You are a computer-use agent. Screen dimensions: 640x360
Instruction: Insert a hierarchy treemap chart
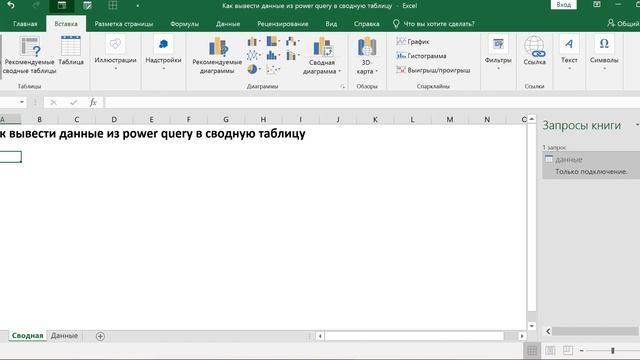273,42
